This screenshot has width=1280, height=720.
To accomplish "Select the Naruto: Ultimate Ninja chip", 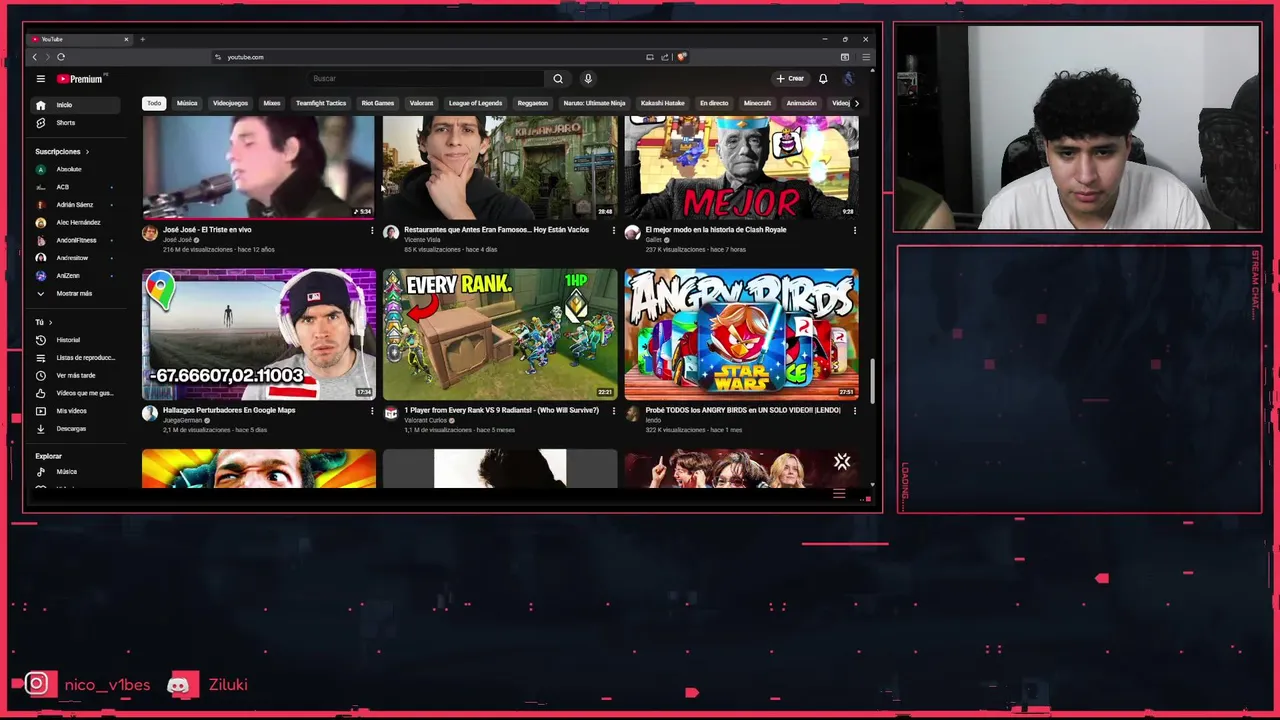I will (594, 103).
